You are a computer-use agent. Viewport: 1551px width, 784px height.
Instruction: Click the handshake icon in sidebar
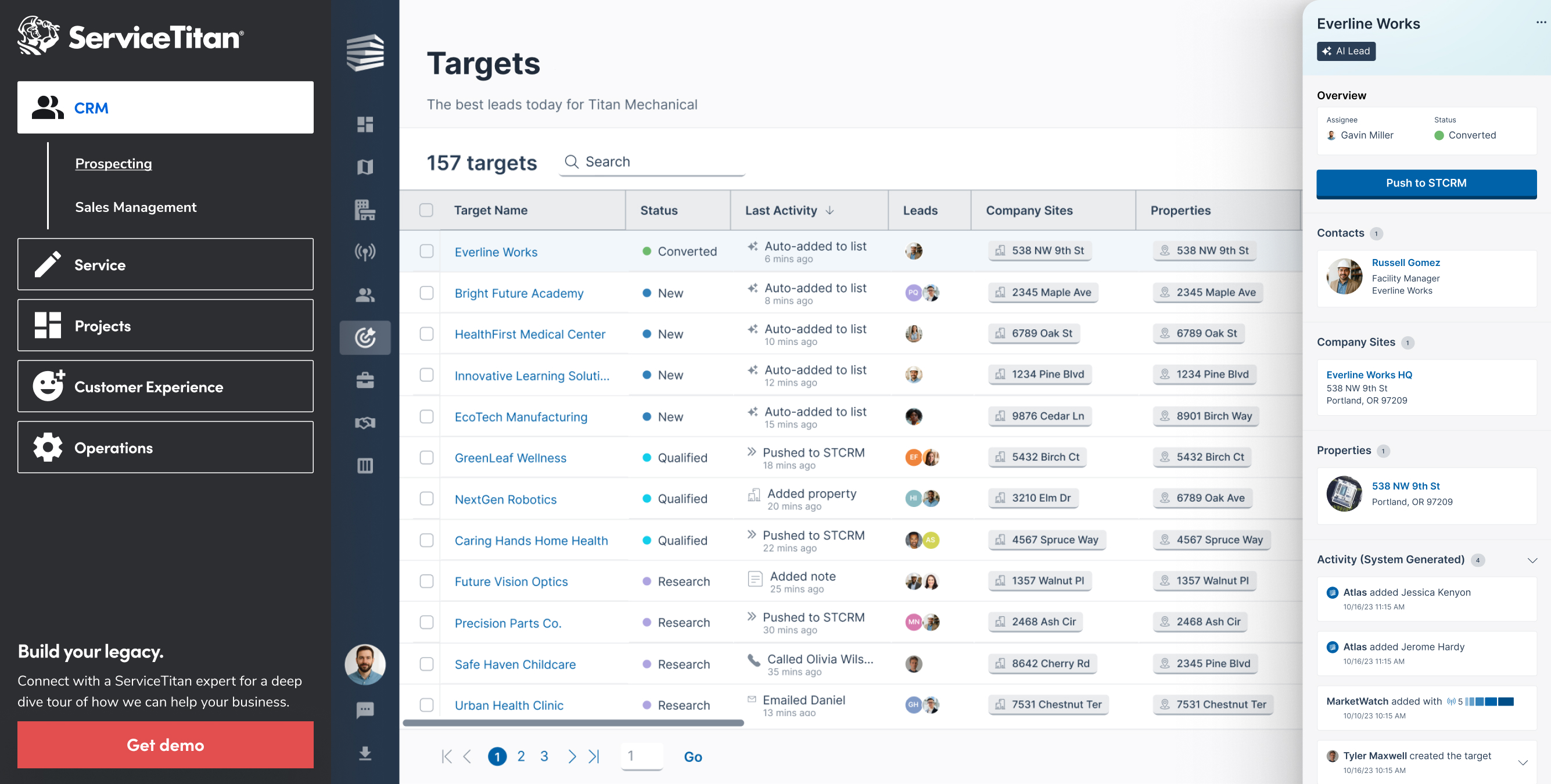(x=365, y=423)
